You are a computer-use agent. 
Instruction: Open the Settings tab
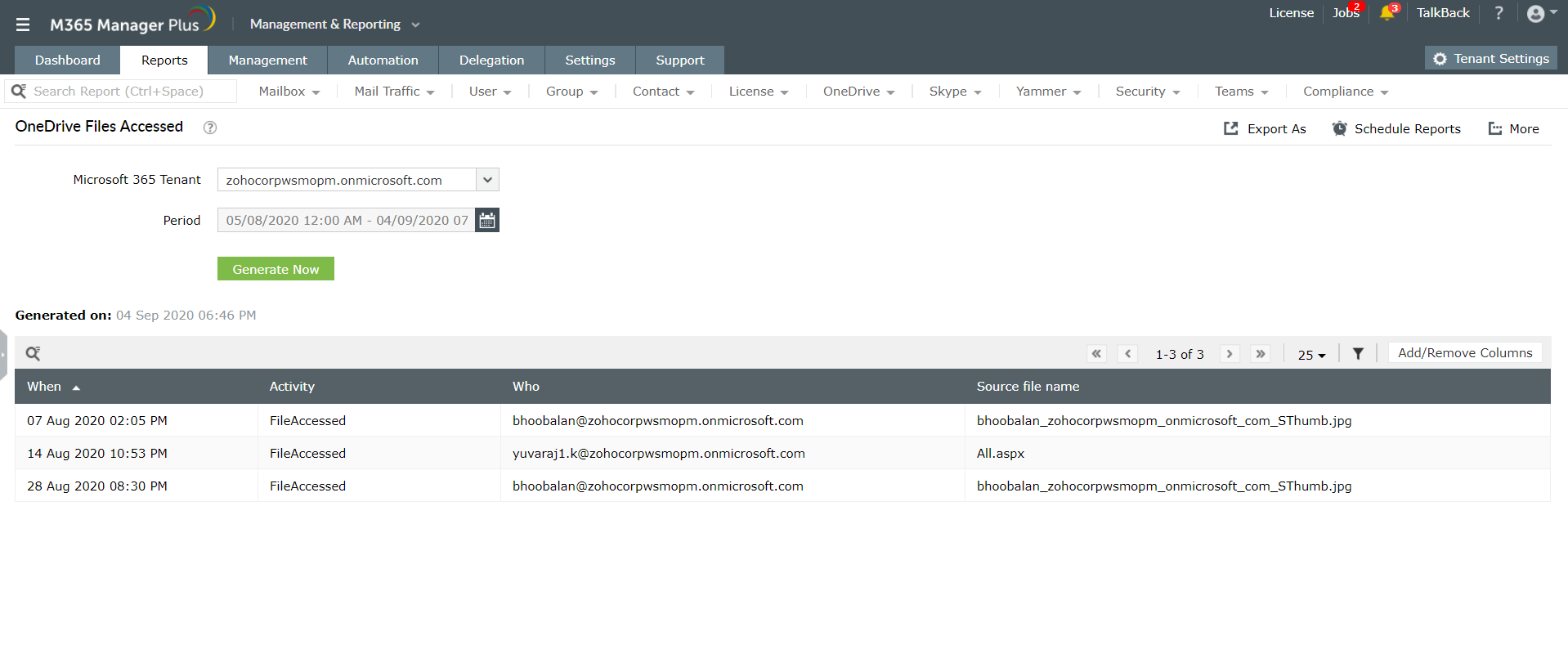tap(590, 60)
